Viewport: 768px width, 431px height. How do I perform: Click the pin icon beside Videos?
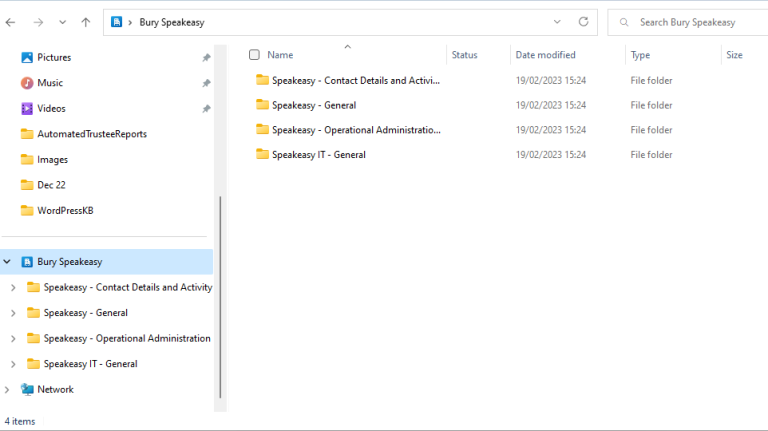(x=206, y=108)
